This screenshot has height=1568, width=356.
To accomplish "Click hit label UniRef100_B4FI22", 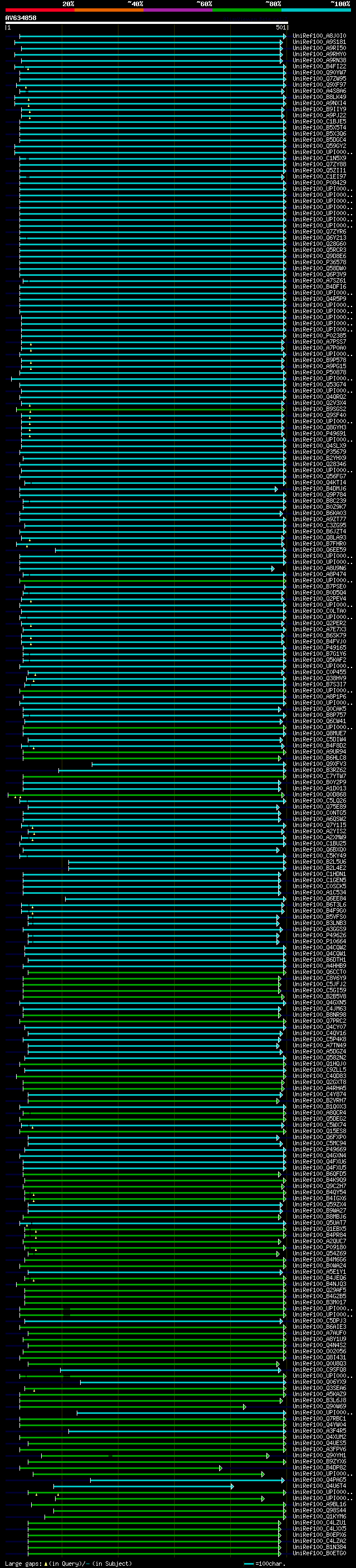I will pyautogui.click(x=319, y=66).
